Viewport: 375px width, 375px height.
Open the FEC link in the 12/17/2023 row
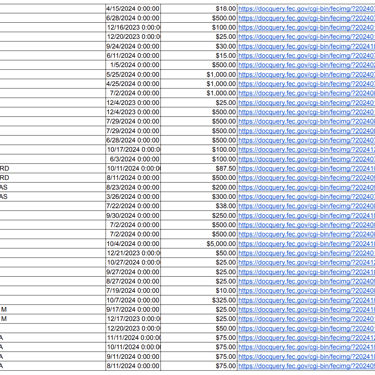(307, 319)
